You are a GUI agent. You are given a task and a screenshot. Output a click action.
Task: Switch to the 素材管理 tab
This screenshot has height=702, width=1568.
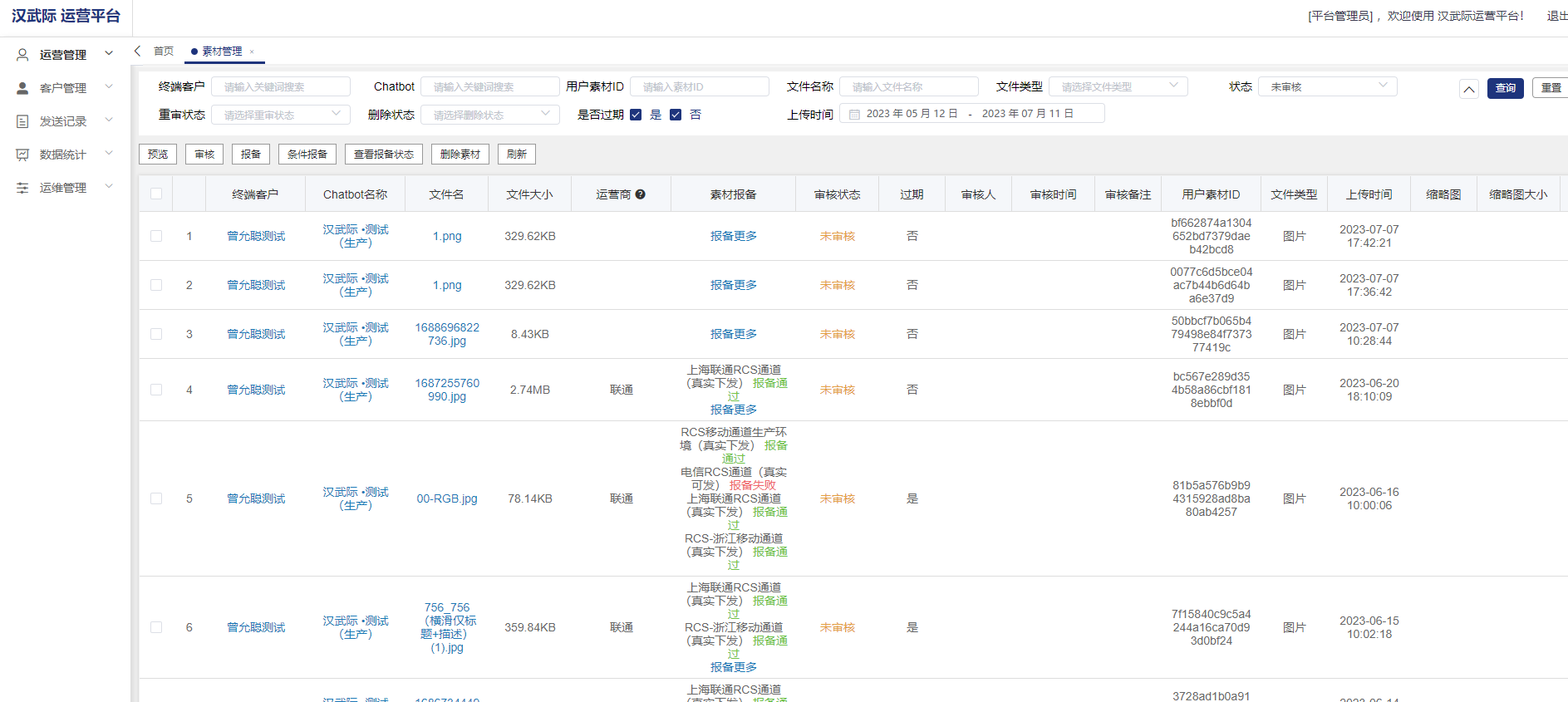pos(222,52)
